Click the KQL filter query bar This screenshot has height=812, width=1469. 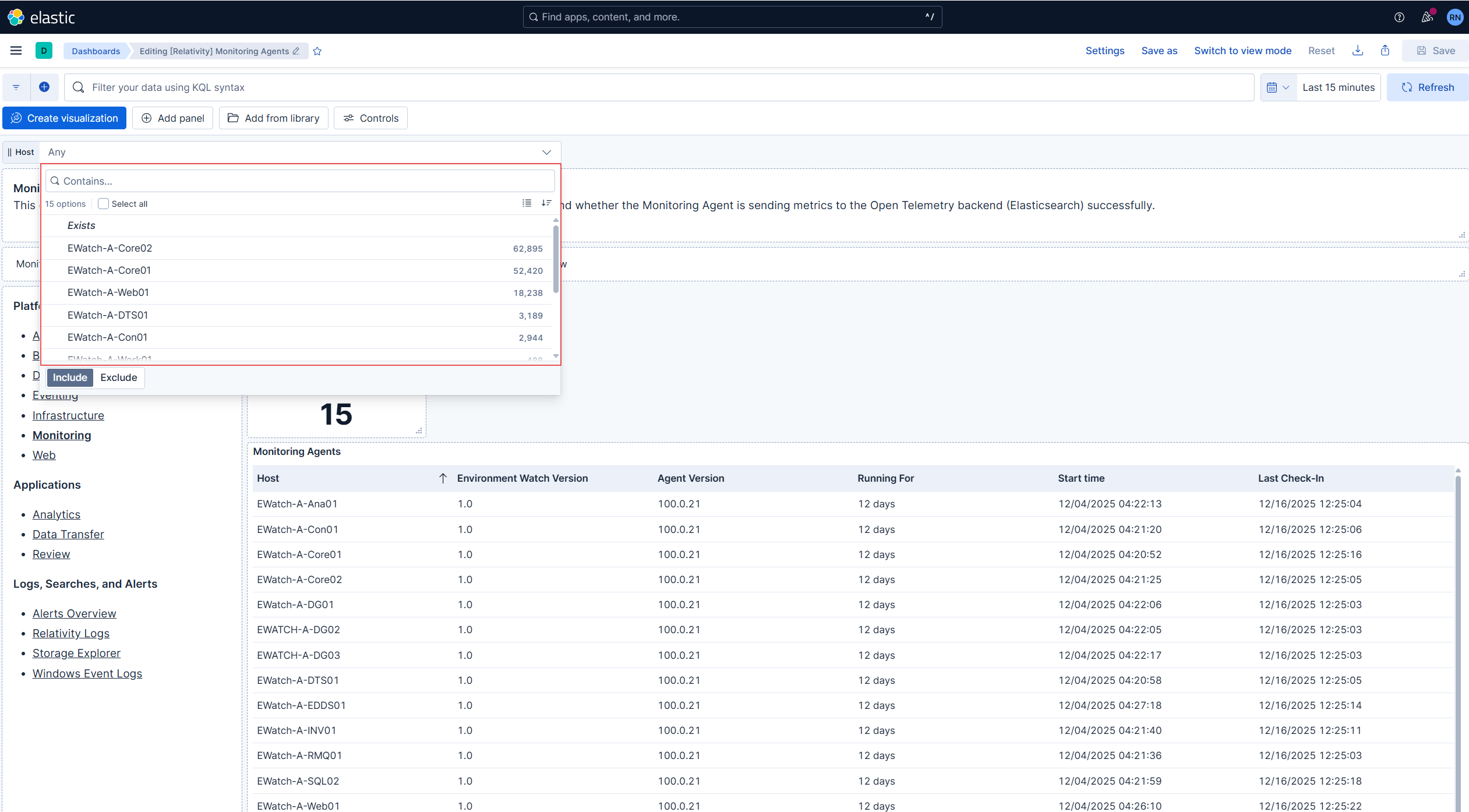[x=659, y=87]
